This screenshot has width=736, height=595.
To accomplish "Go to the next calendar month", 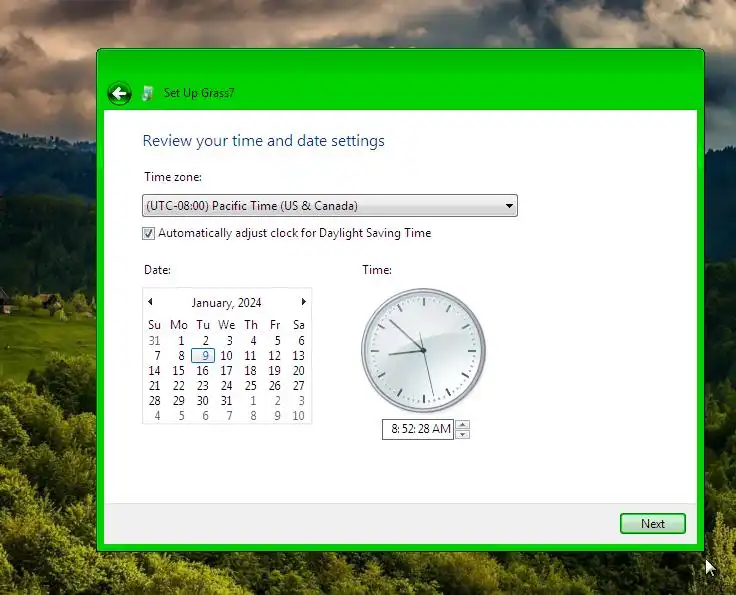I will point(304,302).
